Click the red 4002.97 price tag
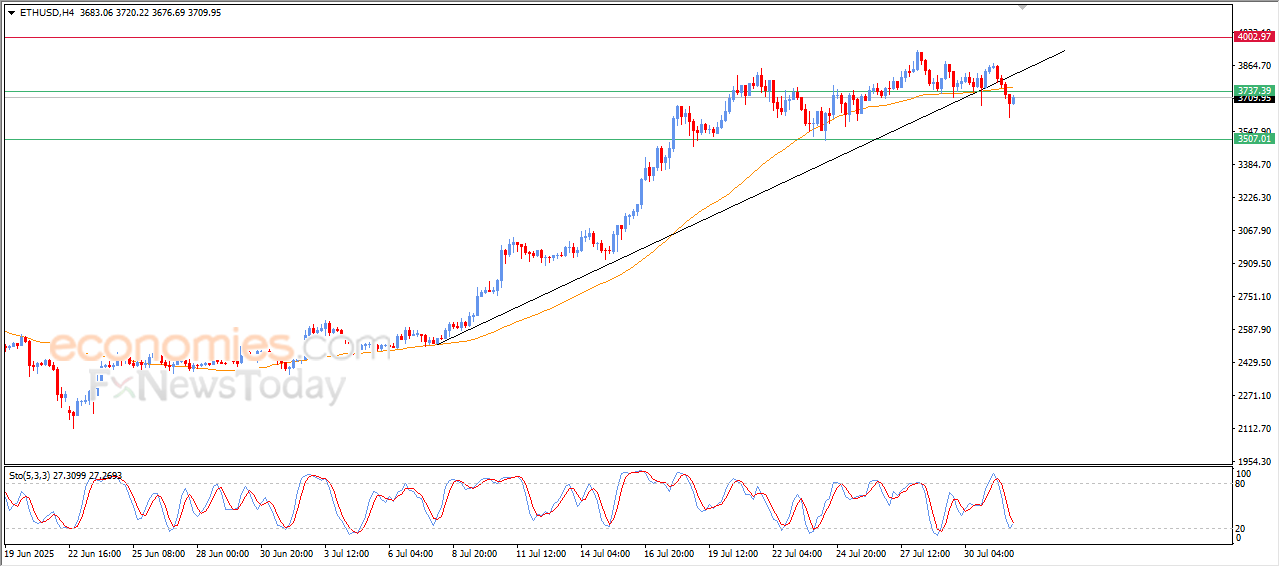Screen dimensions: 1280x567 coord(1254,37)
